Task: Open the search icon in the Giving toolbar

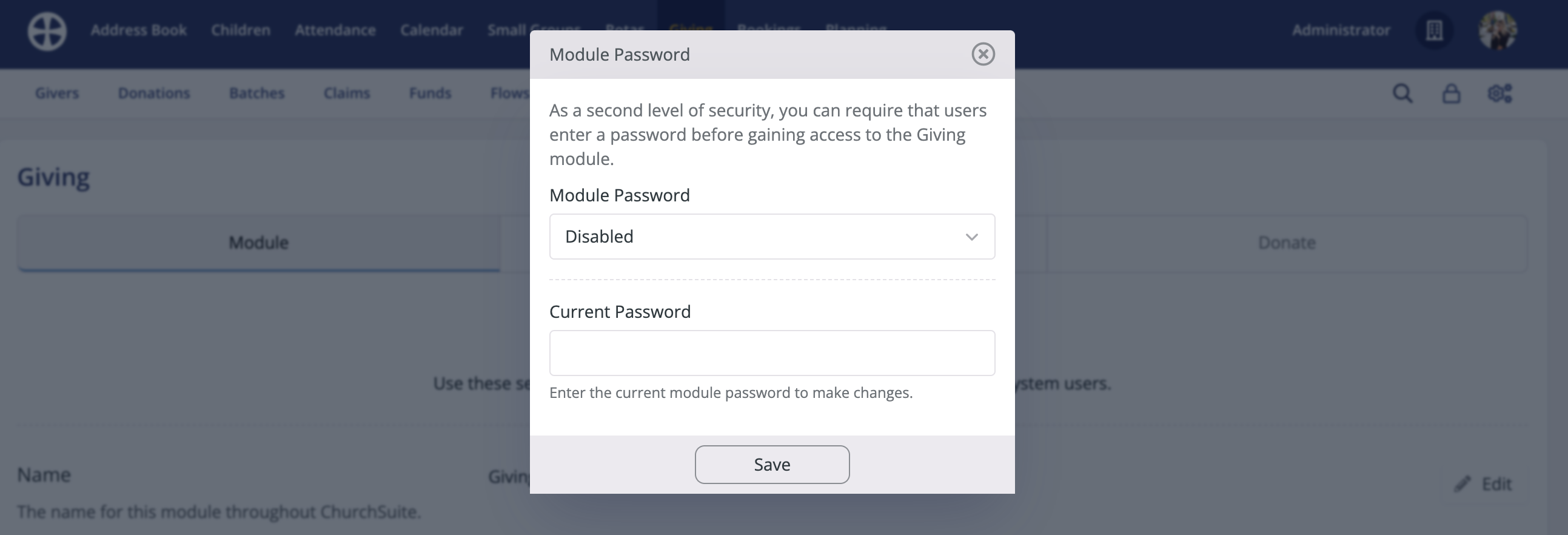Action: tap(1402, 93)
